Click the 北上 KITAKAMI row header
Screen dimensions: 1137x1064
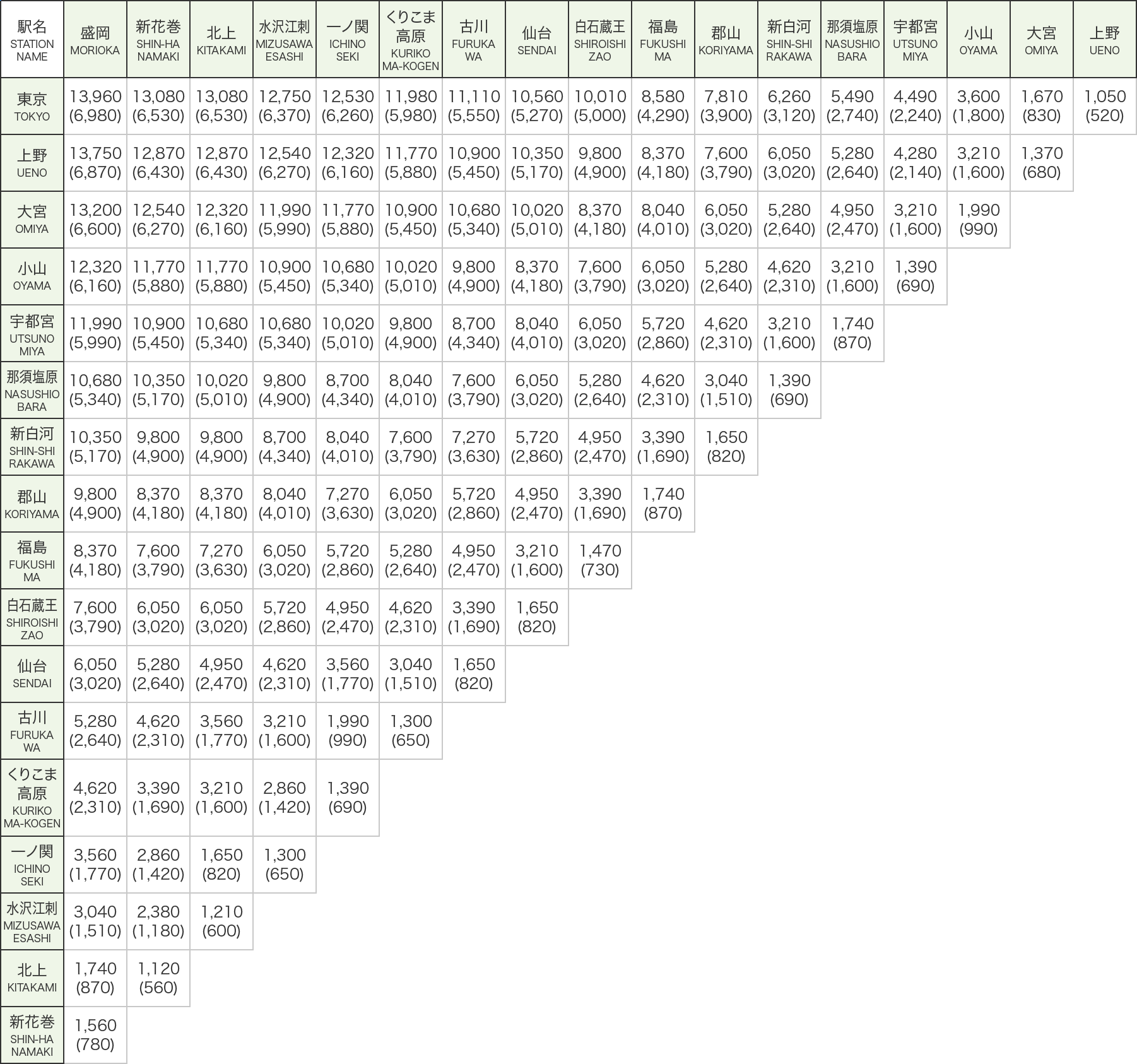pos(32,978)
